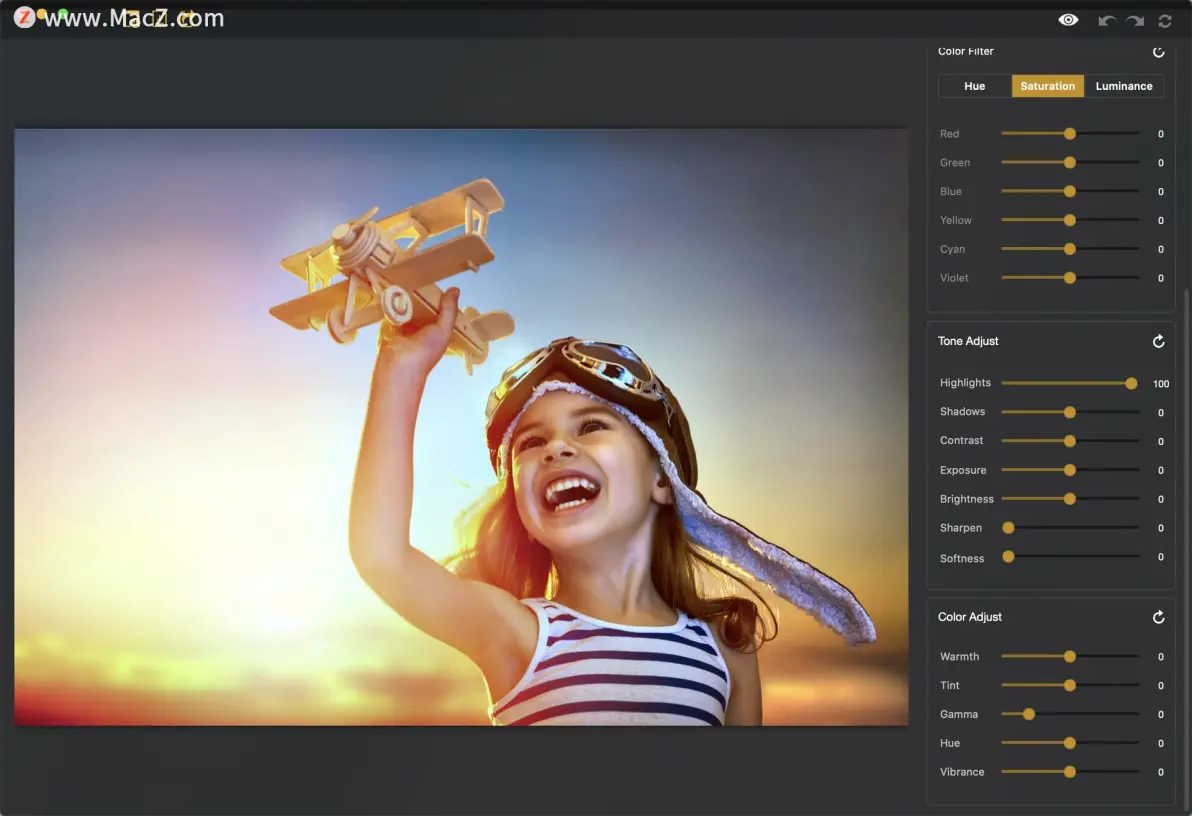Click the Warmth slider handle
This screenshot has height=816, width=1192.
click(1069, 657)
